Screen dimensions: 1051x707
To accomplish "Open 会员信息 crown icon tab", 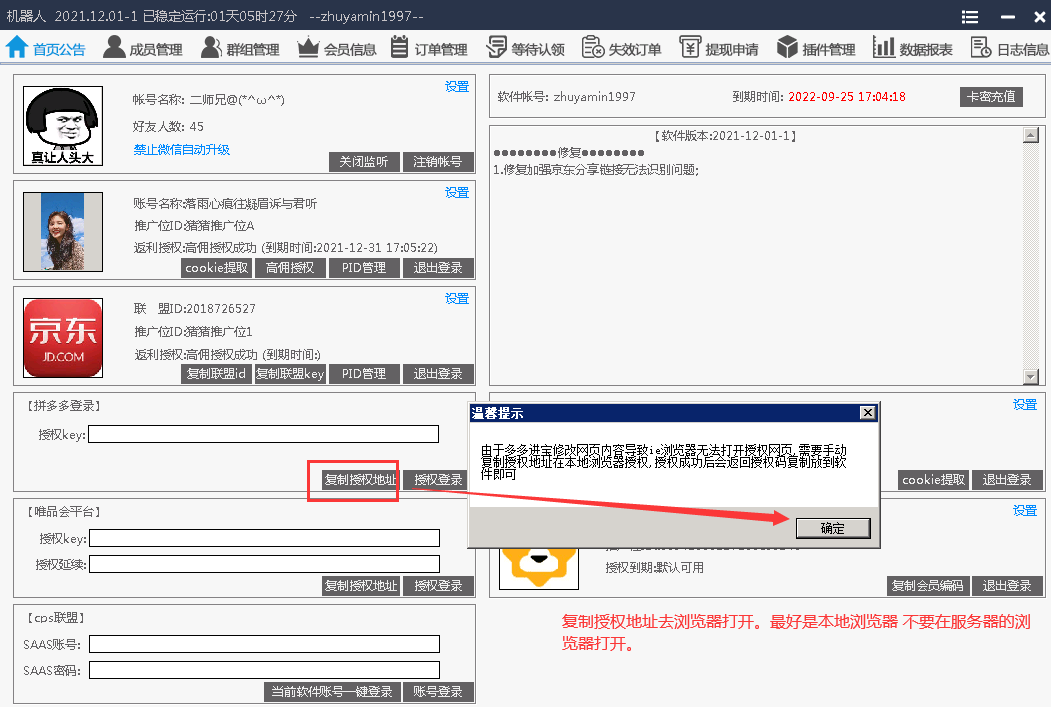I will point(337,49).
